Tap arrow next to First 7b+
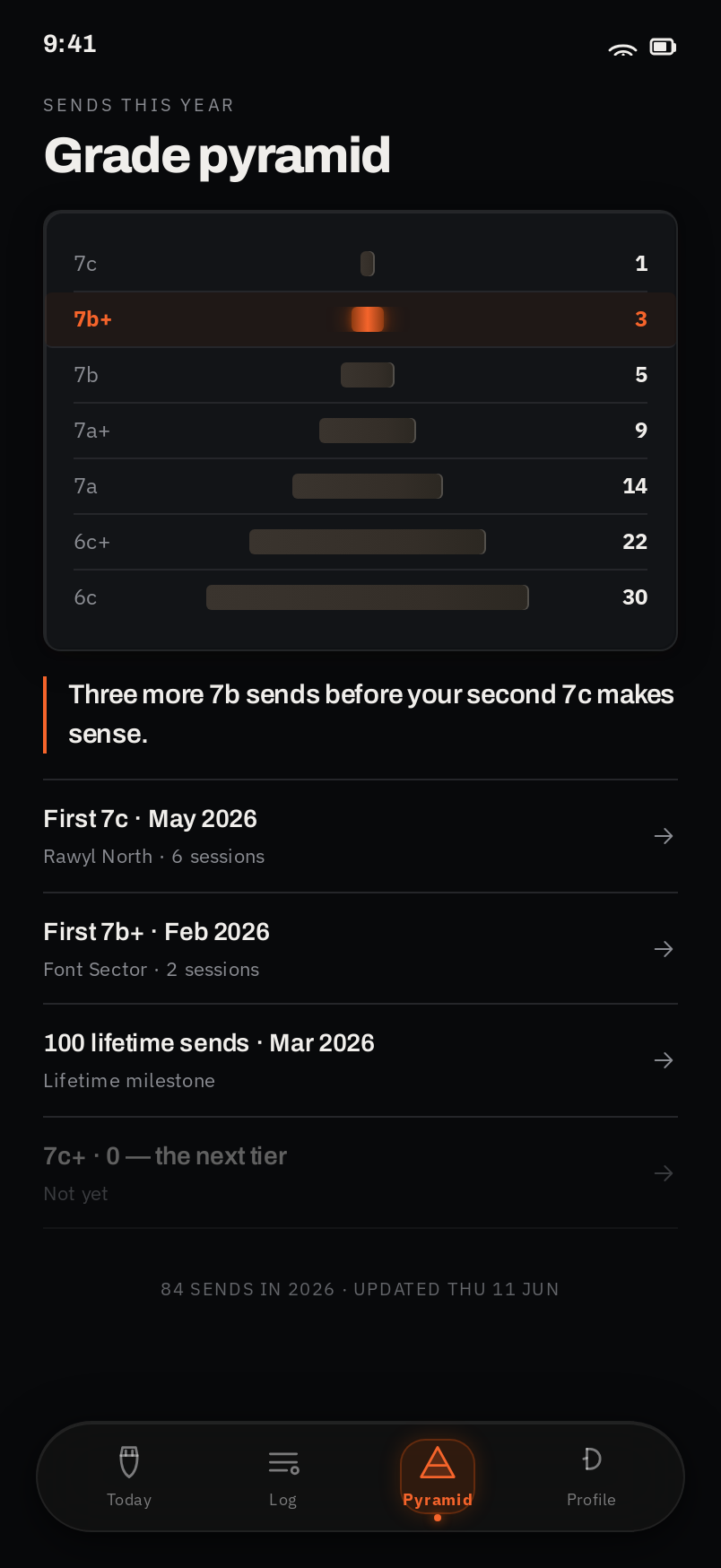The image size is (721, 1568). point(664,949)
